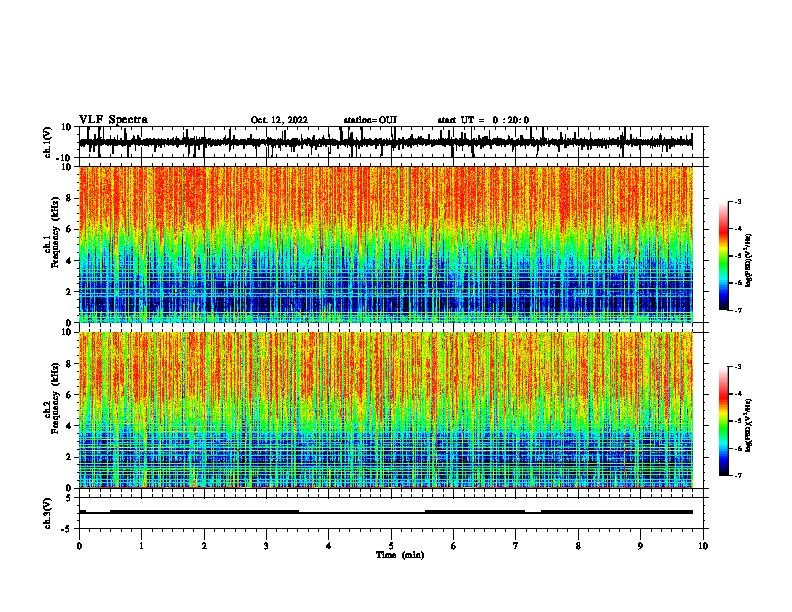
Task: Click the "VLF Spectra" plot title
Action: click(113, 120)
